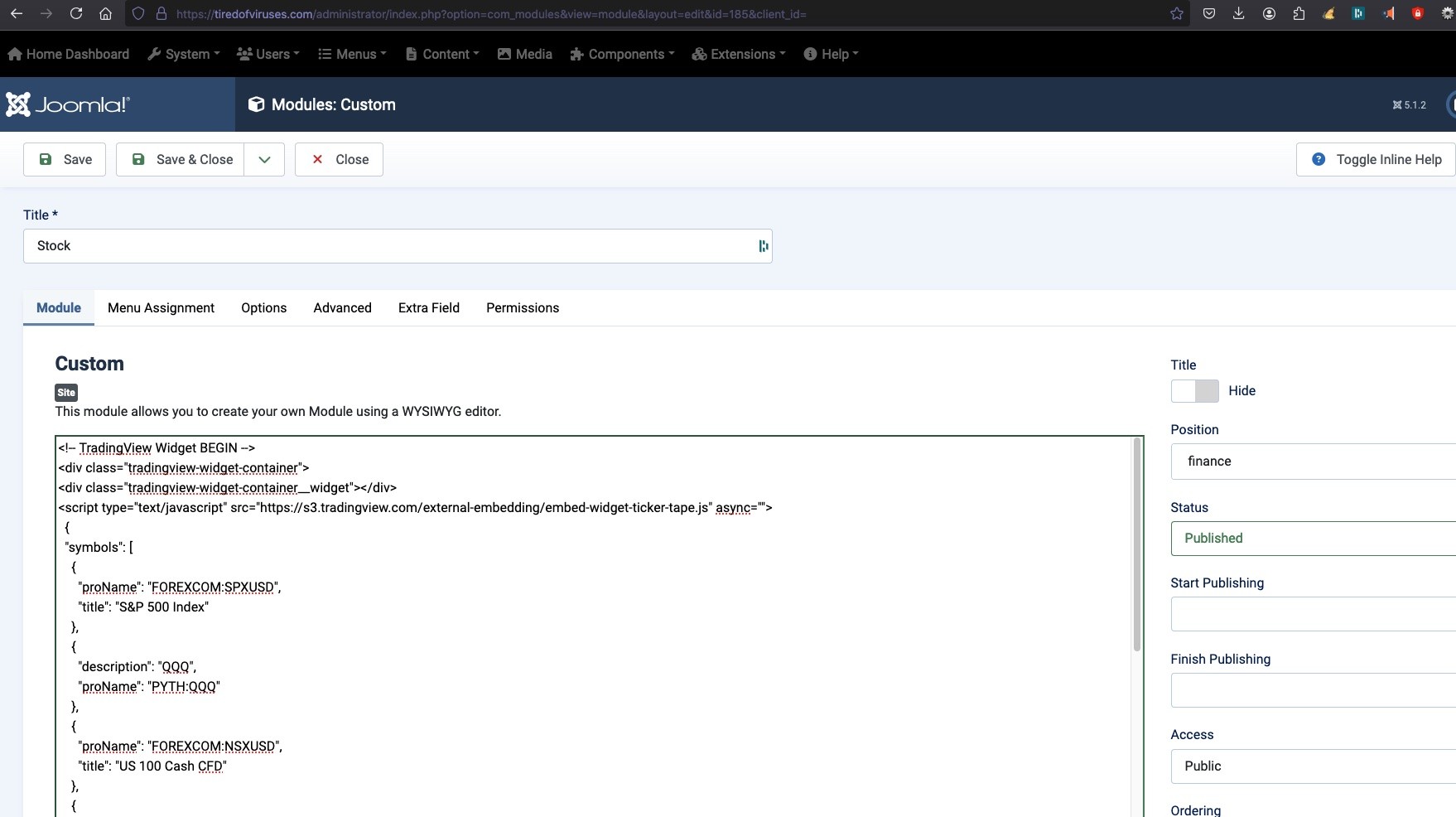Open the Position dropdown showing finance

(x=1314, y=462)
